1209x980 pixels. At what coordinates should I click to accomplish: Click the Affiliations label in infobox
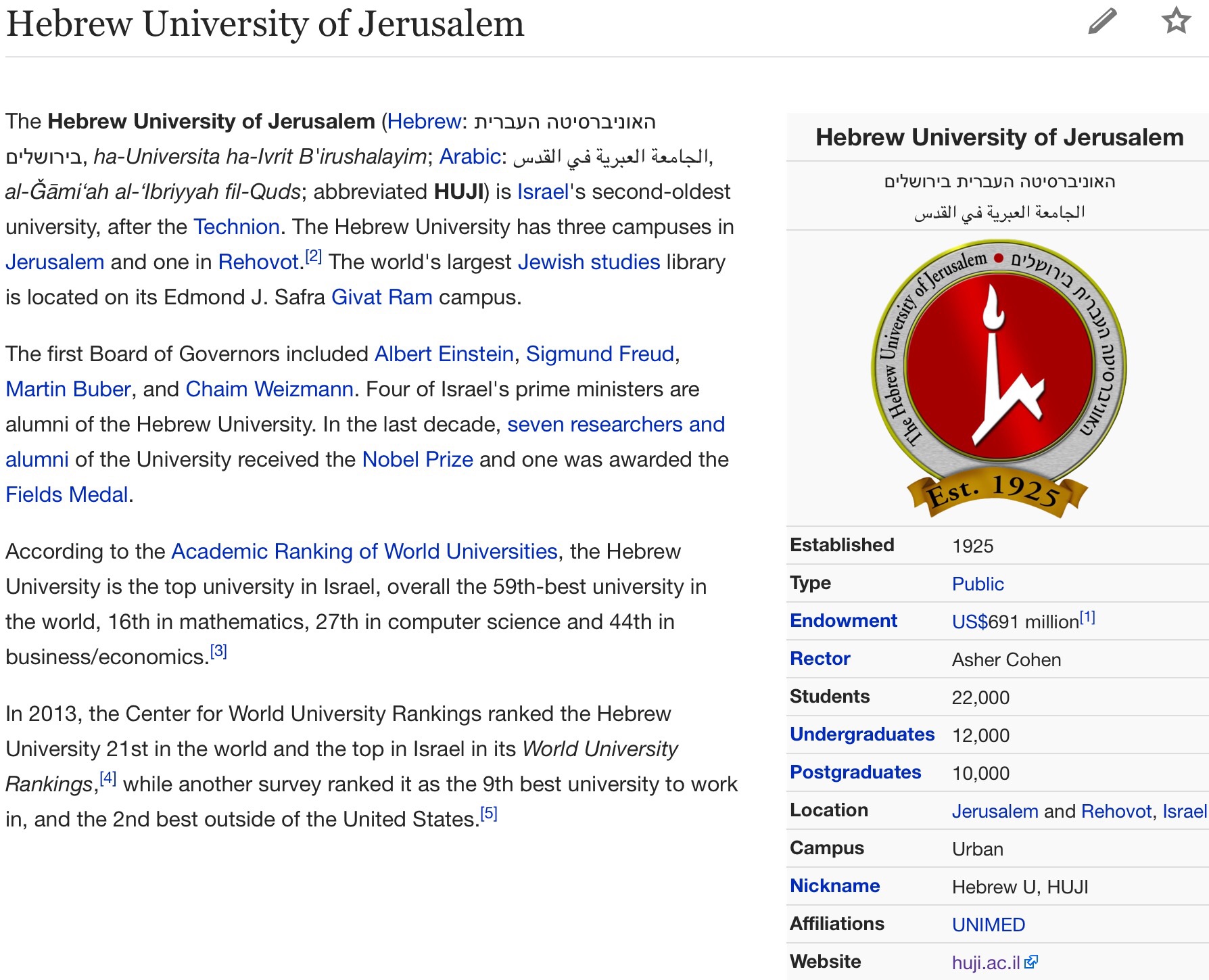tap(837, 923)
